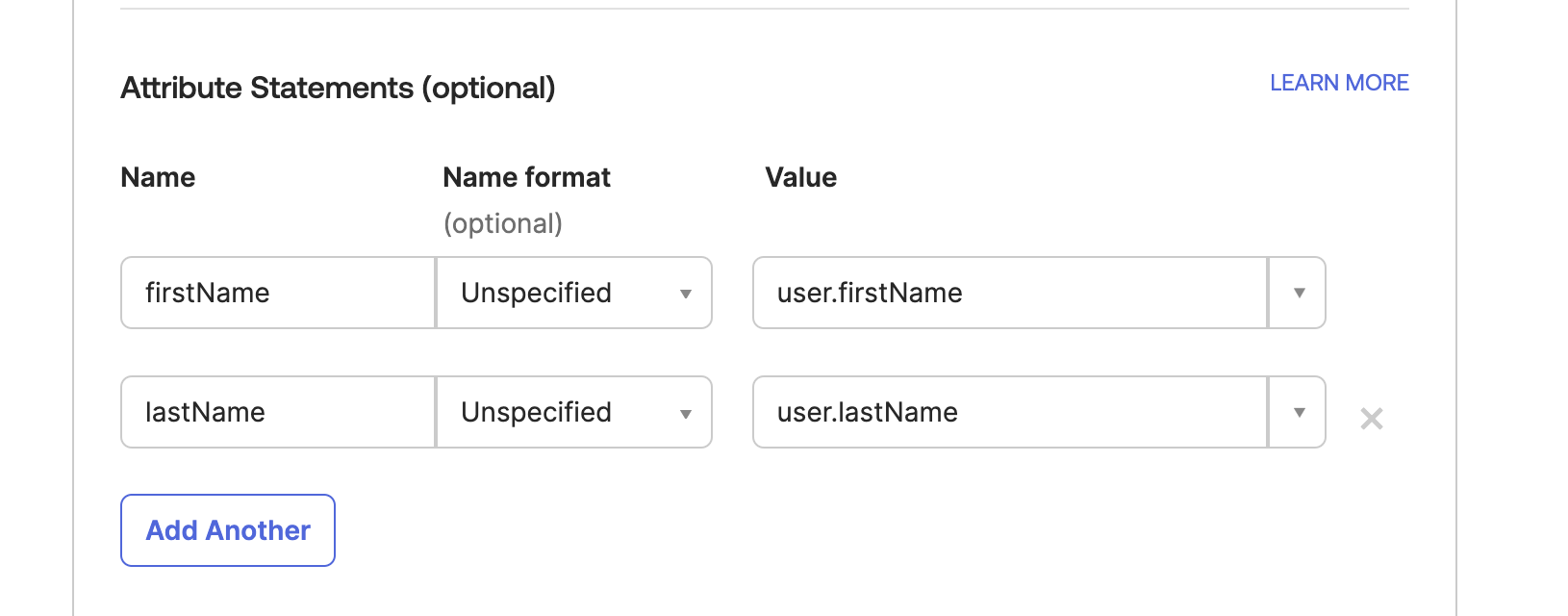Click the triangle arrow in lastName's Unspecified select
The width and height of the screenshot is (1568, 616).
click(686, 414)
